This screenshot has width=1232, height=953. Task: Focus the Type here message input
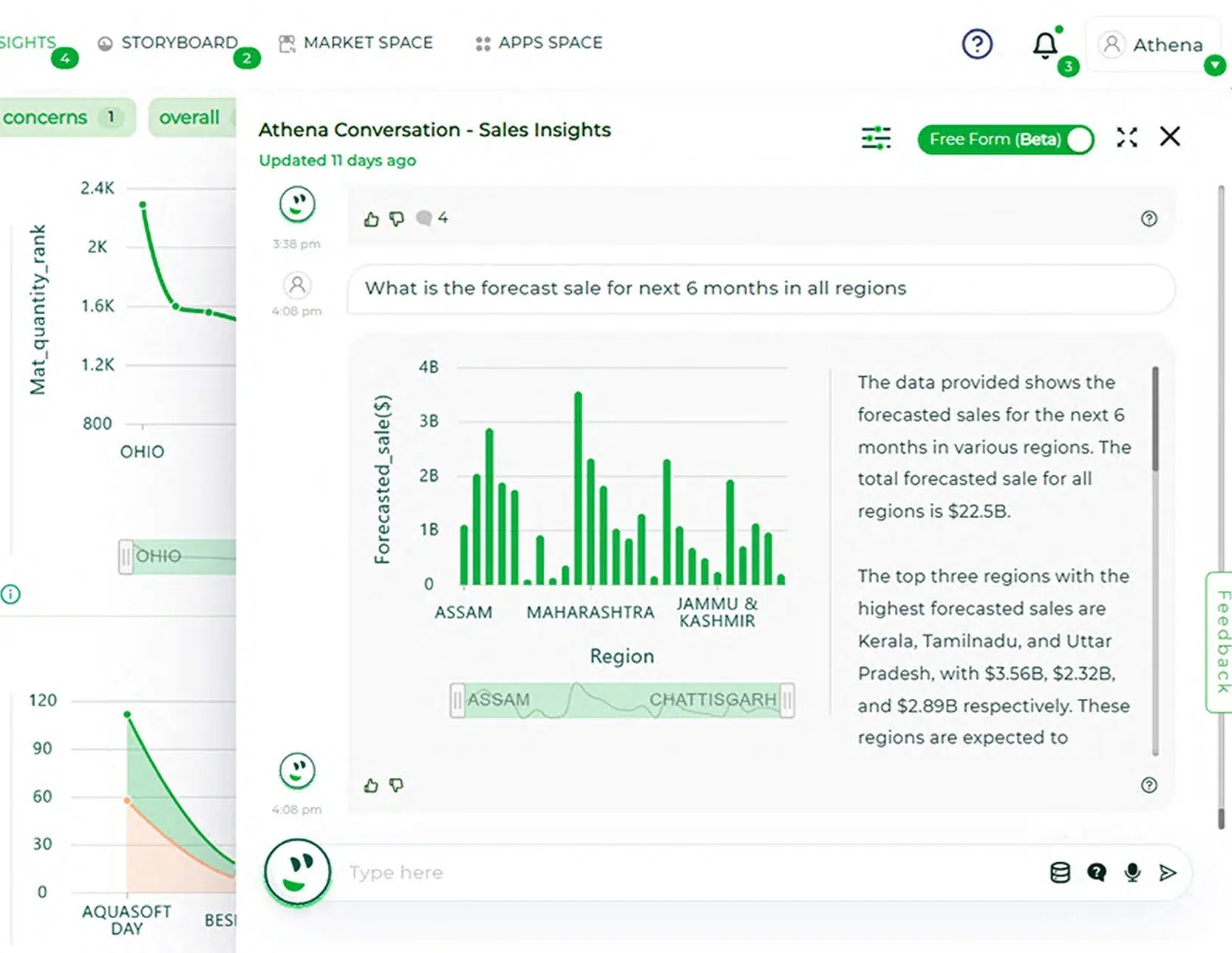click(x=687, y=872)
